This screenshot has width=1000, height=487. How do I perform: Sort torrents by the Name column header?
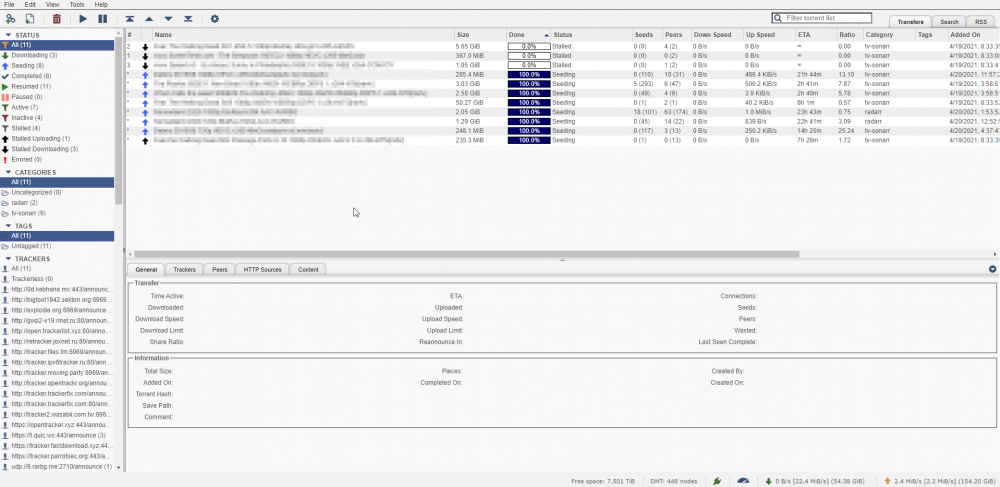tap(303, 34)
